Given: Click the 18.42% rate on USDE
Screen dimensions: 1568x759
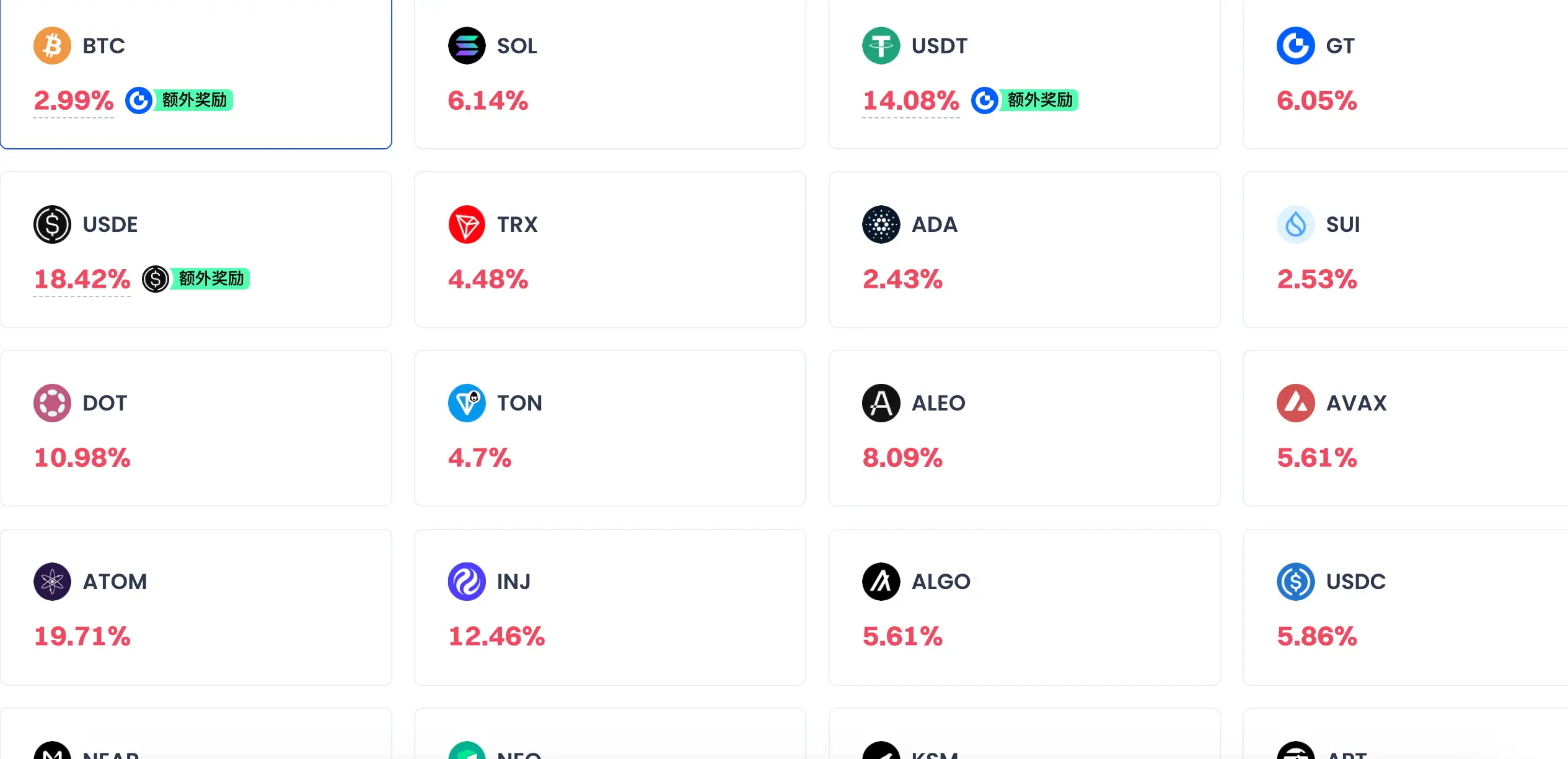Looking at the screenshot, I should (82, 279).
